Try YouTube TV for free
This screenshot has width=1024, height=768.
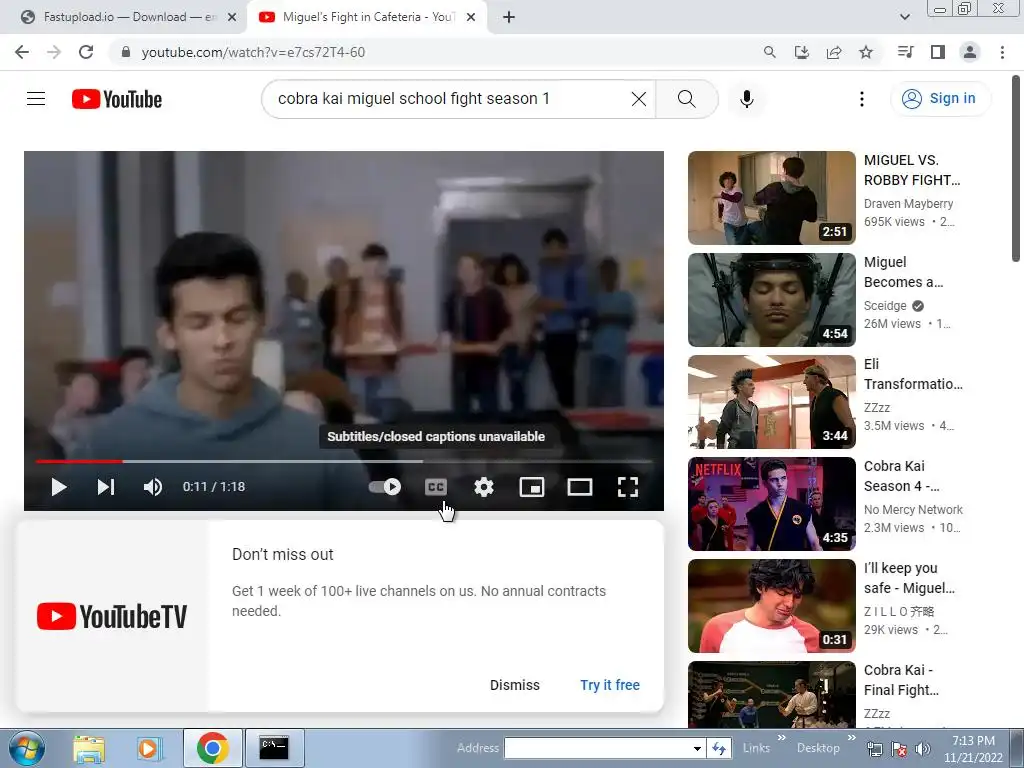click(x=610, y=685)
